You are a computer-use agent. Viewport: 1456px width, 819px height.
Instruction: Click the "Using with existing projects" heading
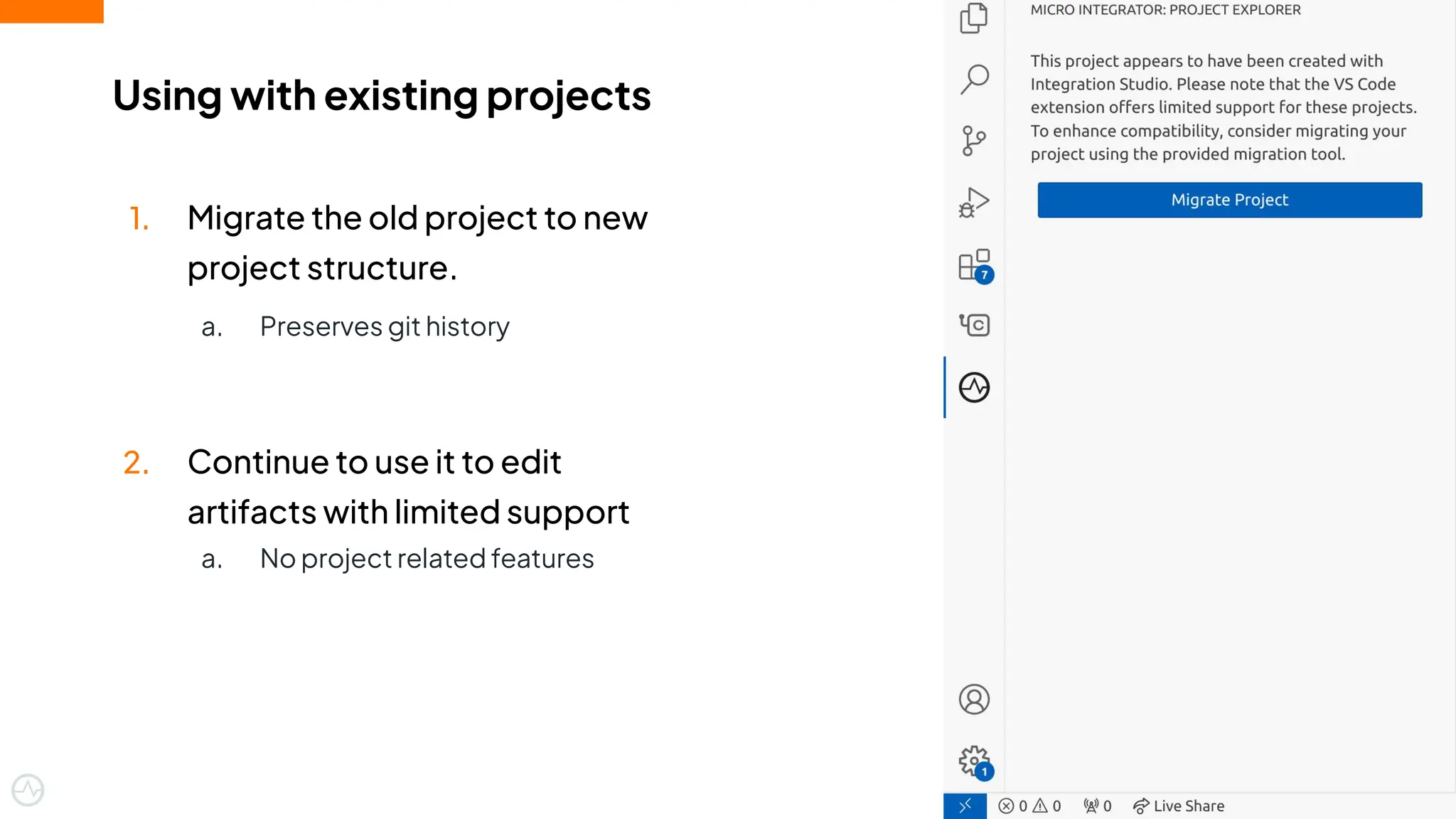click(x=382, y=95)
